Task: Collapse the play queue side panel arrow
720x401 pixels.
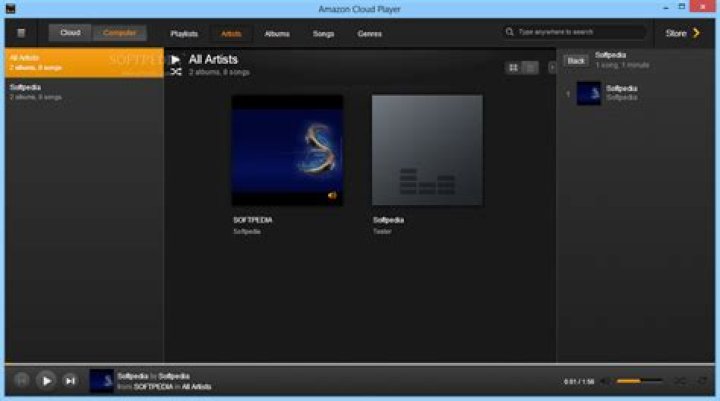Action: (x=552, y=68)
